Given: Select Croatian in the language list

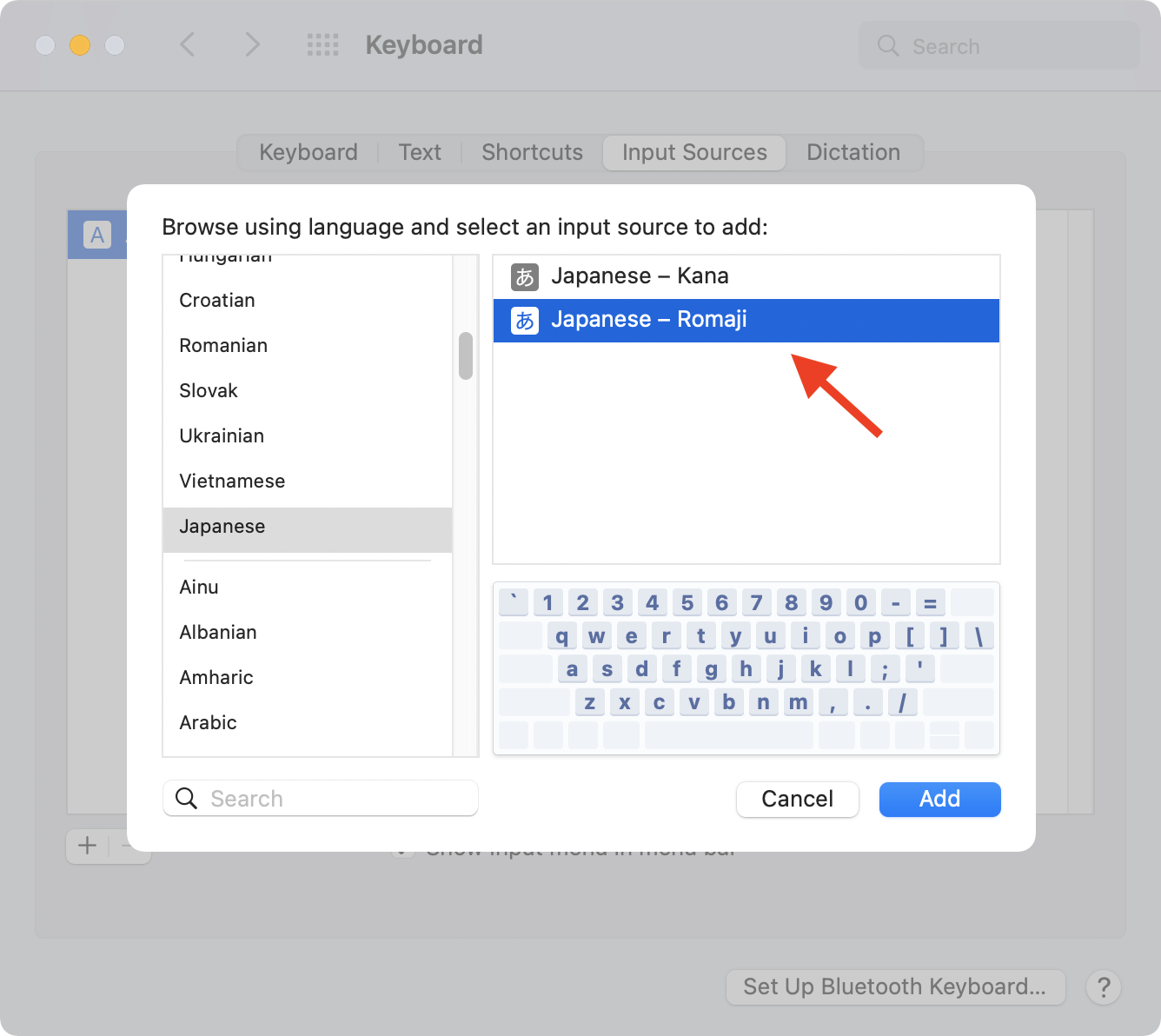Looking at the screenshot, I should 217,300.
